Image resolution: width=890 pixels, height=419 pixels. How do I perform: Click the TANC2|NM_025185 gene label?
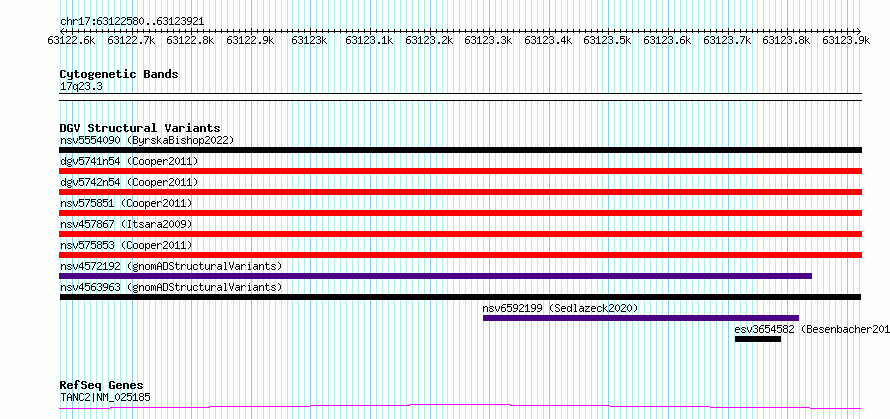coord(105,397)
